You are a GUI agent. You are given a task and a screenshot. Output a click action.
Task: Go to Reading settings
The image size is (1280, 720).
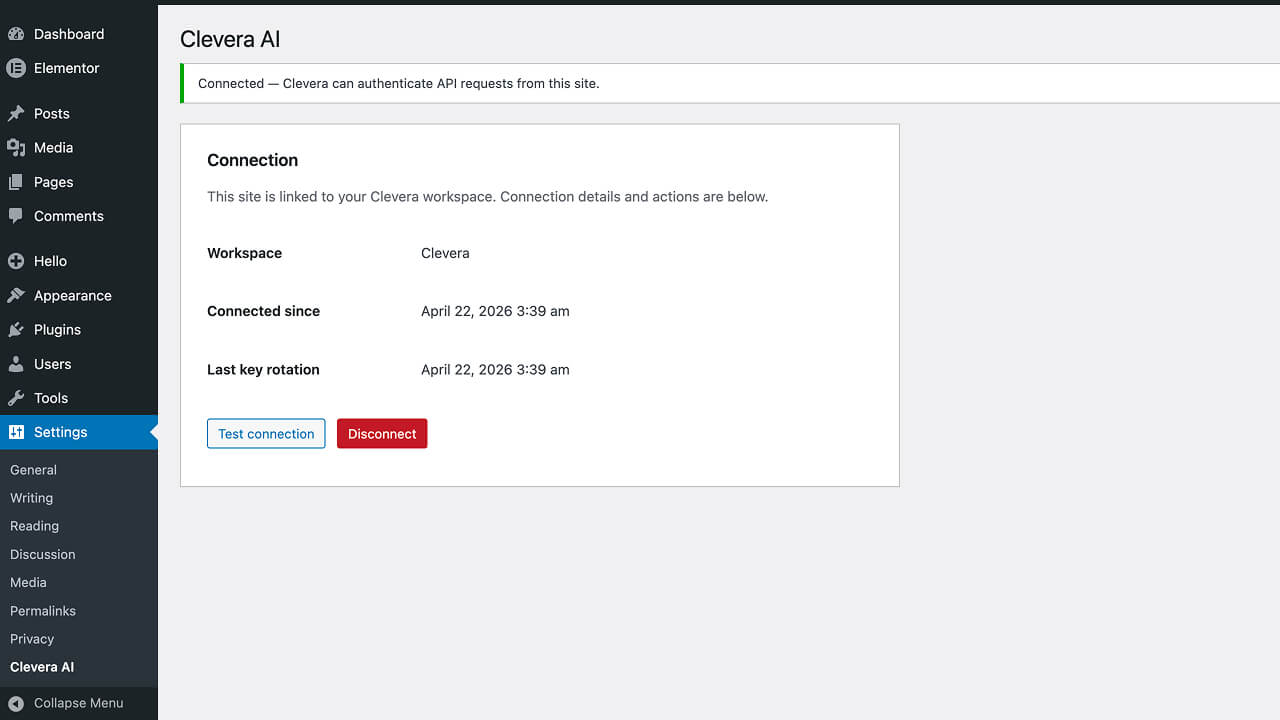[34, 525]
